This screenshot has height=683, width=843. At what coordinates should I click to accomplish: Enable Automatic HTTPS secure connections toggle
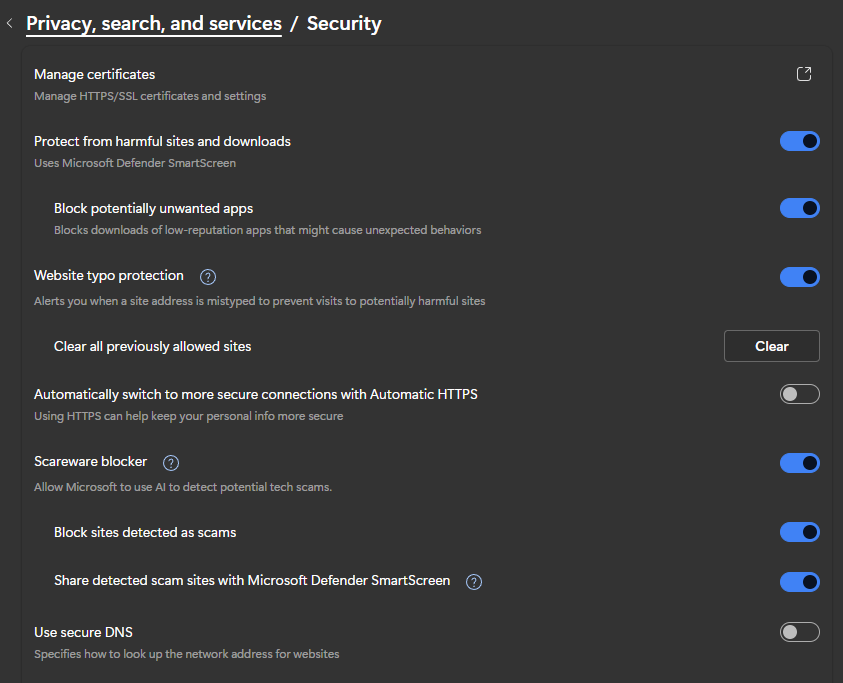click(799, 394)
